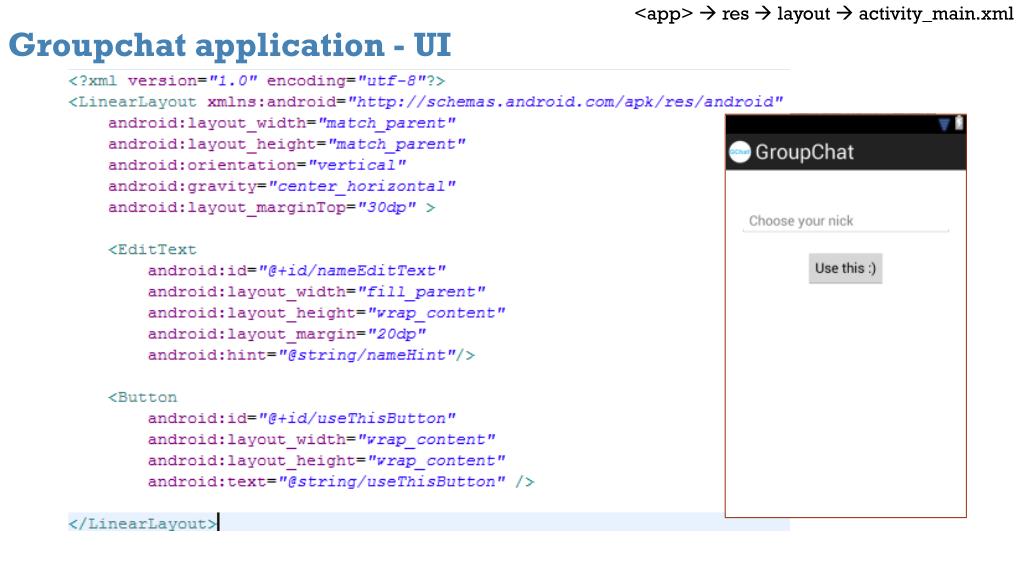Click the GroupChat app icon in phone header
Screen dimensions: 1024x576
(x=739, y=152)
